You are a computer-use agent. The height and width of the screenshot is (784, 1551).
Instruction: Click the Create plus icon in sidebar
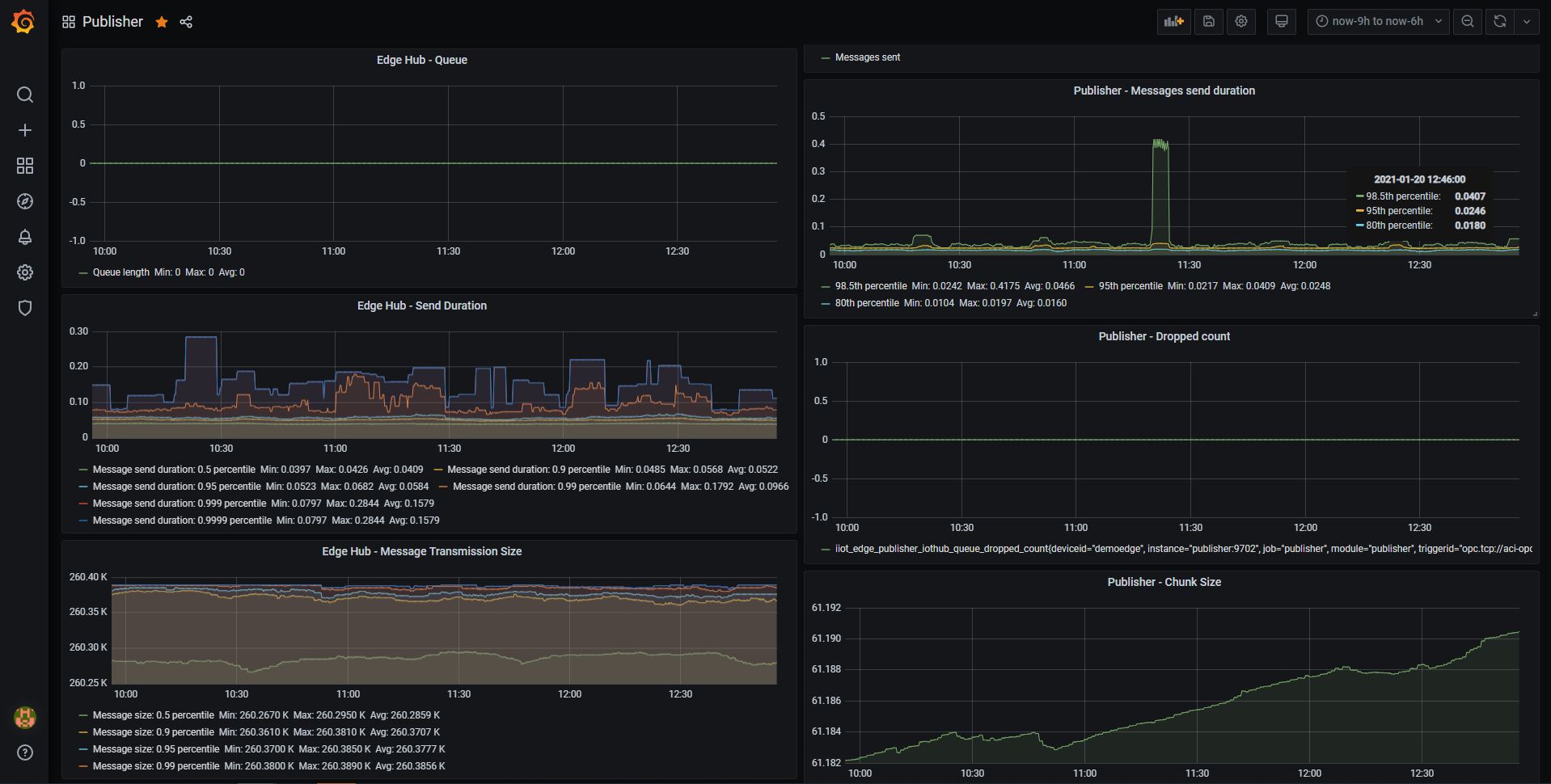coord(25,130)
